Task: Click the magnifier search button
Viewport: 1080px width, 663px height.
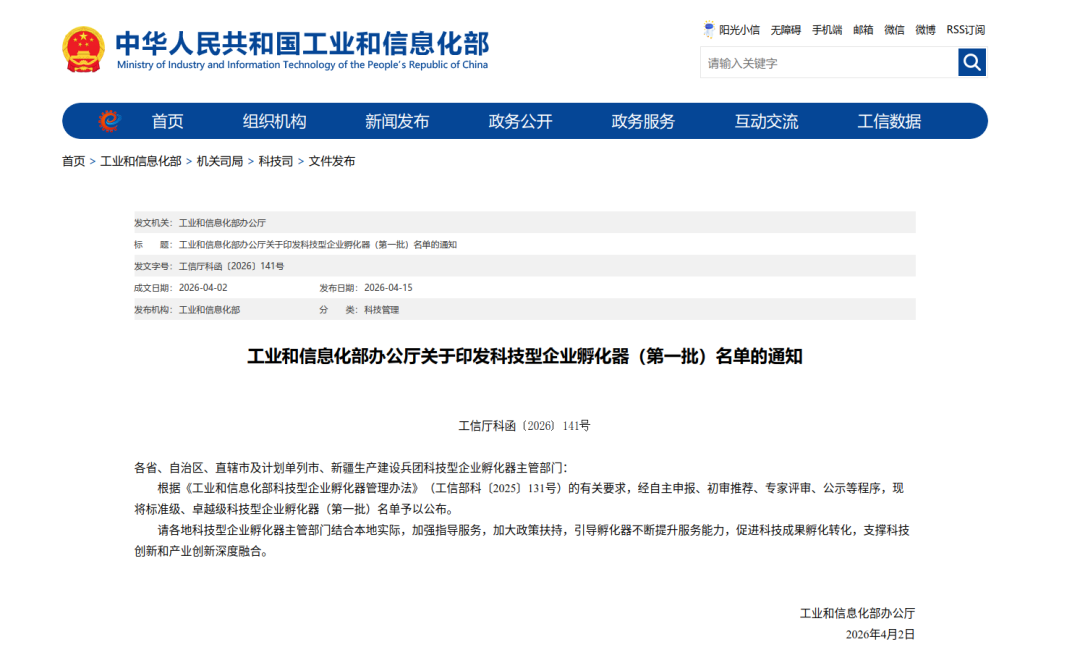Action: click(x=971, y=63)
